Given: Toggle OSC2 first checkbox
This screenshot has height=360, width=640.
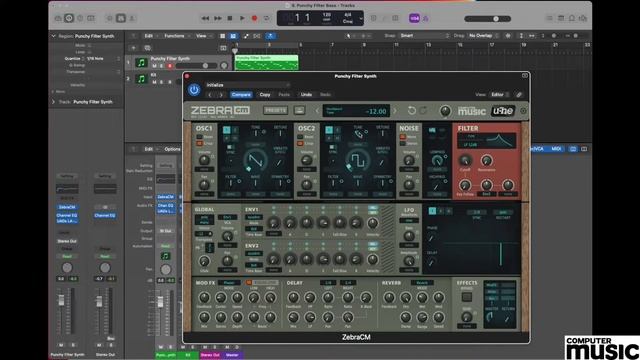Looking at the screenshot, I should (300, 137).
